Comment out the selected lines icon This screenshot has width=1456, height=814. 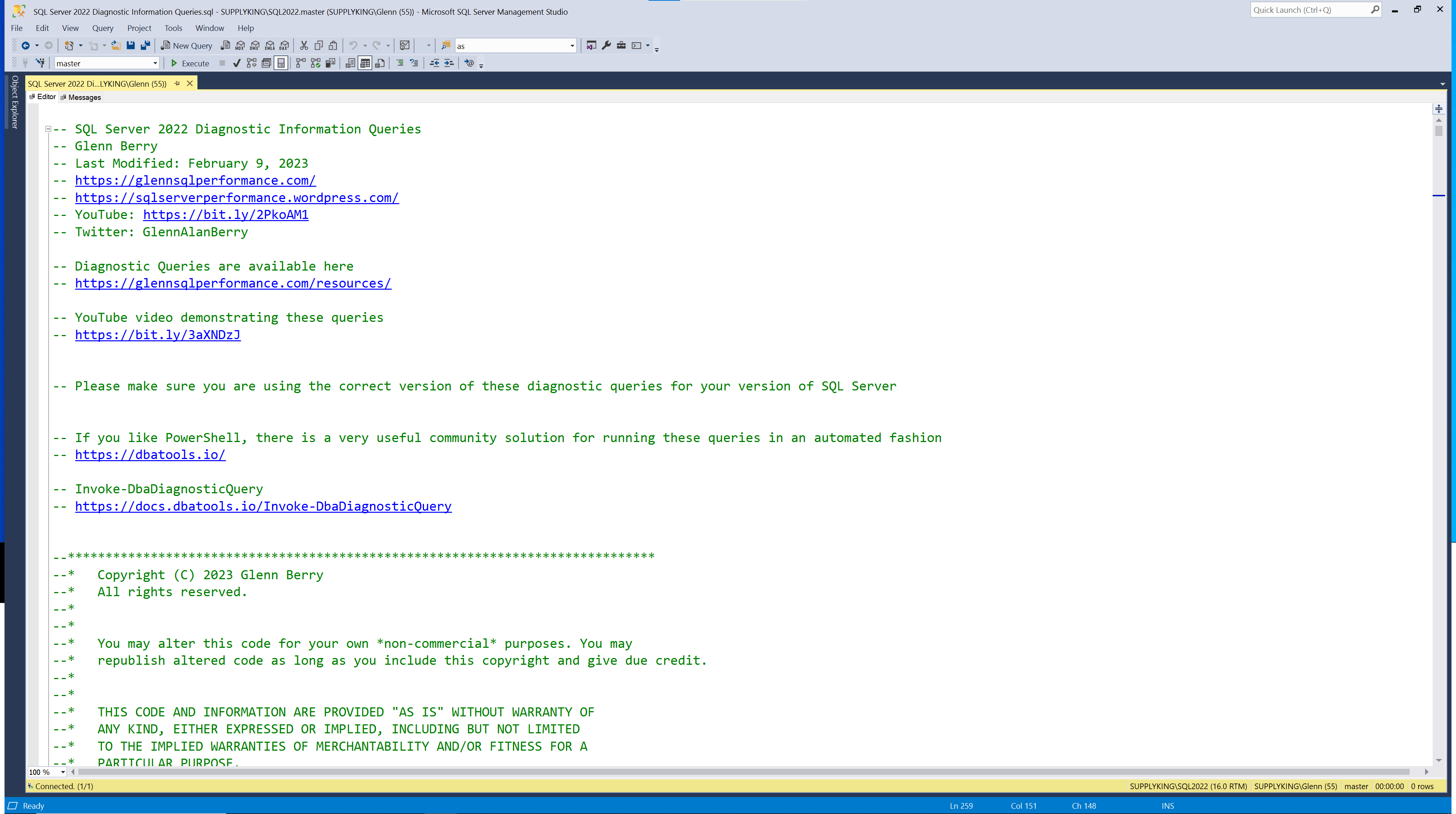tap(399, 63)
